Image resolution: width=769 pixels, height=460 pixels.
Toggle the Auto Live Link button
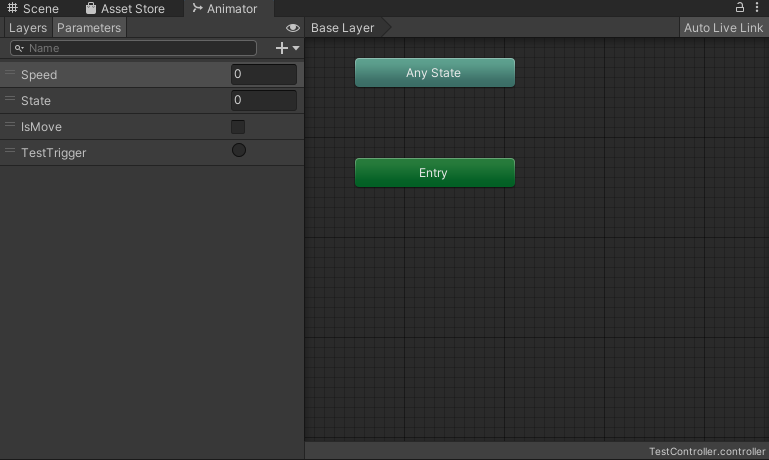723,28
